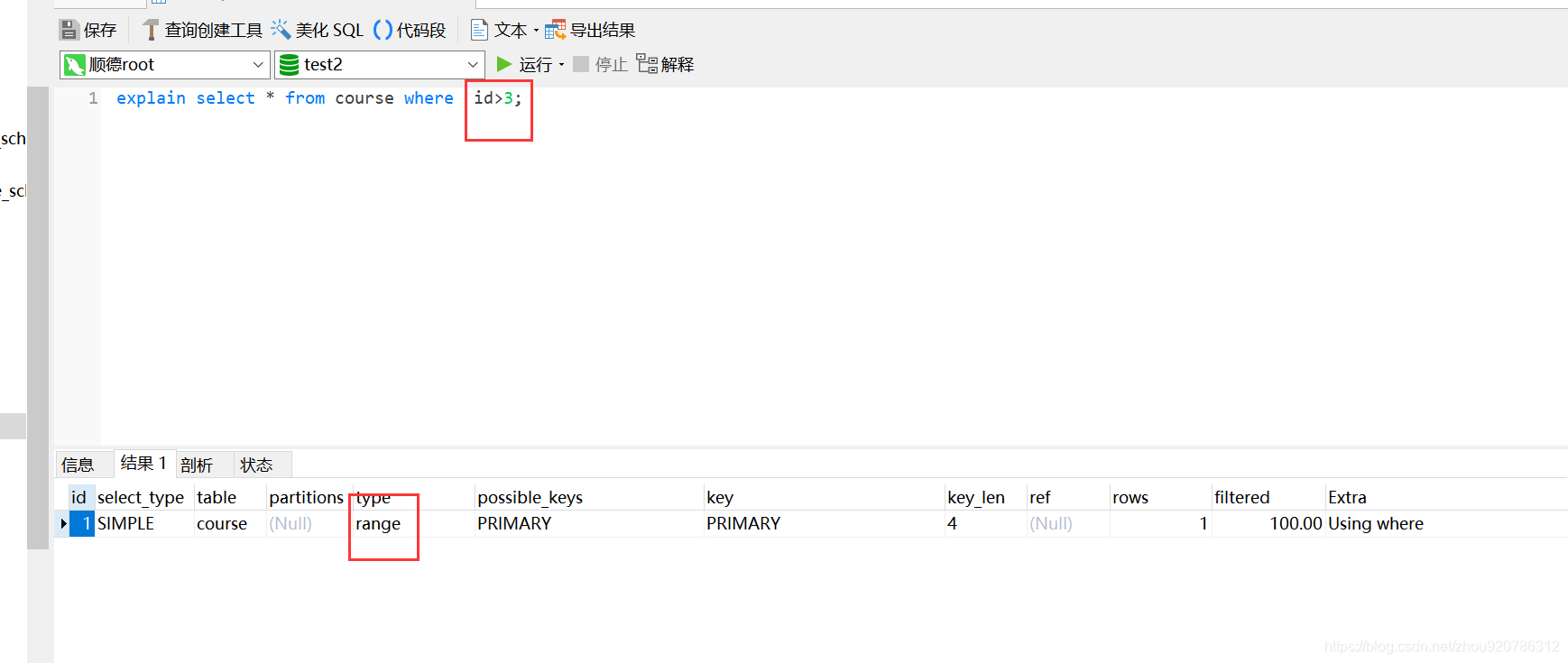Viewport: 1568px width, 663px height.
Task: Switch to the 结果 1 tab
Action: [x=143, y=463]
